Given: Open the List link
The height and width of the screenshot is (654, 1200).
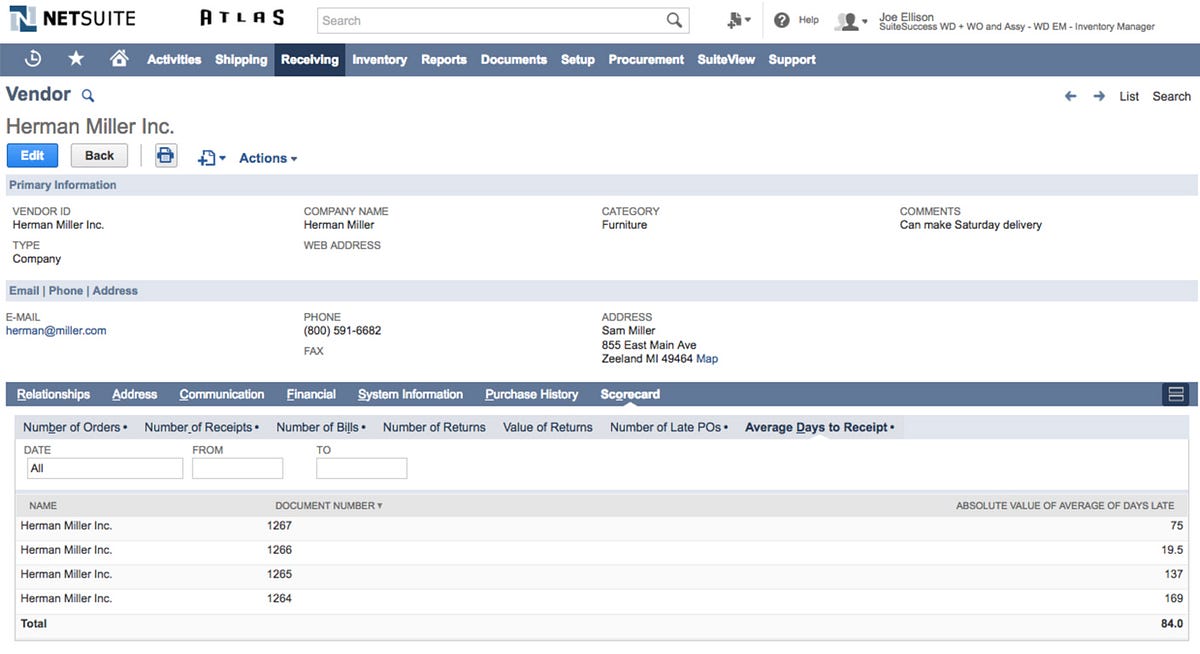Looking at the screenshot, I should pos(1129,96).
